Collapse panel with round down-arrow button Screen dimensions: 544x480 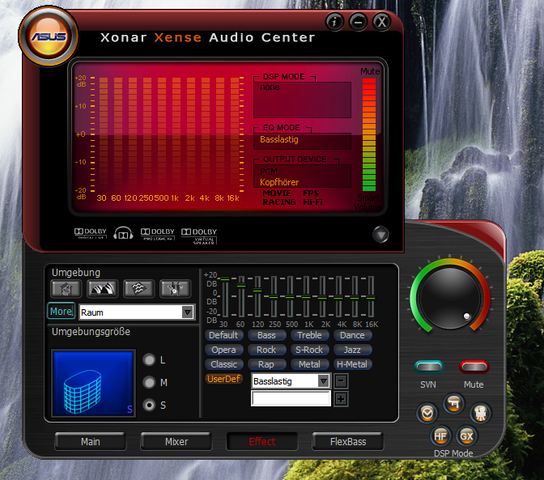(x=381, y=234)
